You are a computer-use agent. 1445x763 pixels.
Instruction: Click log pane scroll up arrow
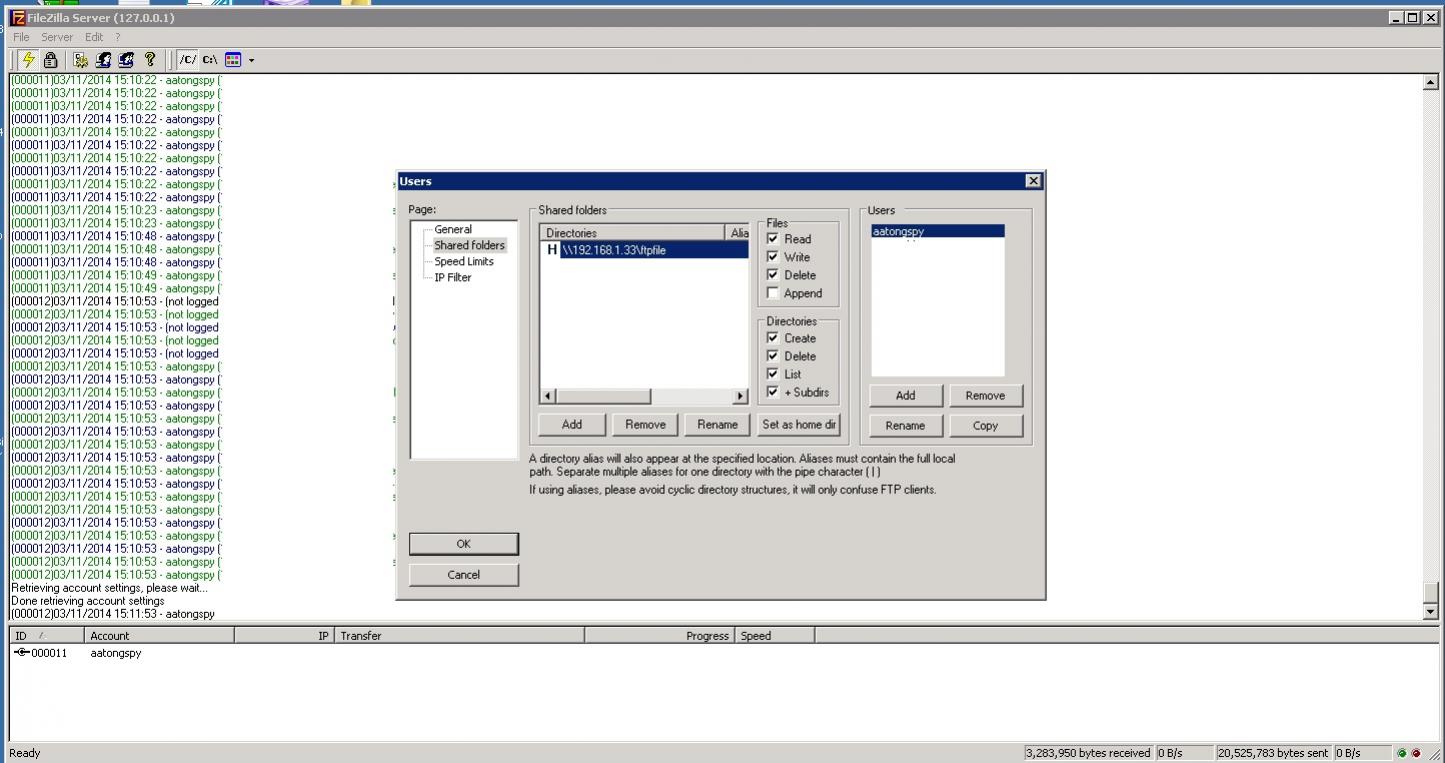(x=1430, y=83)
